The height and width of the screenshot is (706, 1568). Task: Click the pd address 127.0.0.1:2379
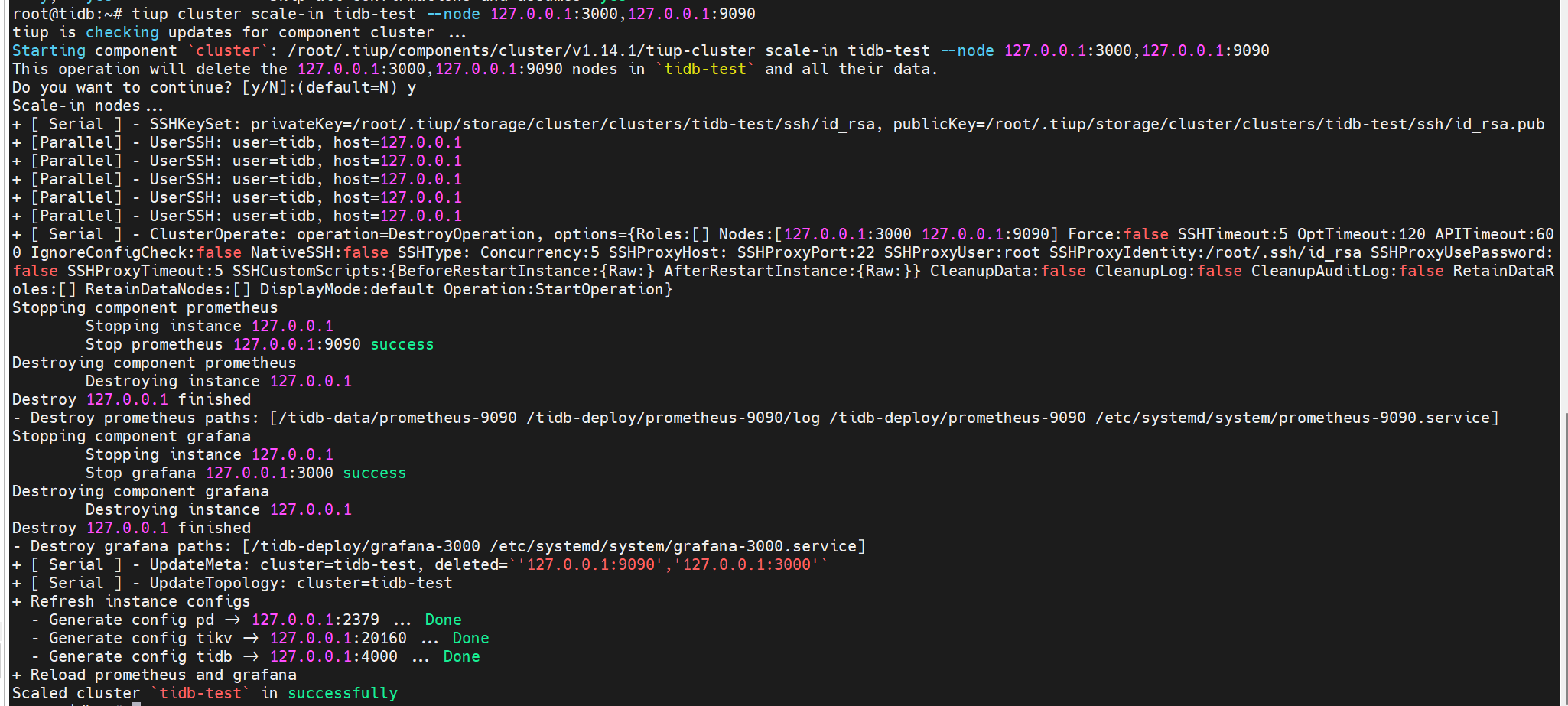pos(315,620)
